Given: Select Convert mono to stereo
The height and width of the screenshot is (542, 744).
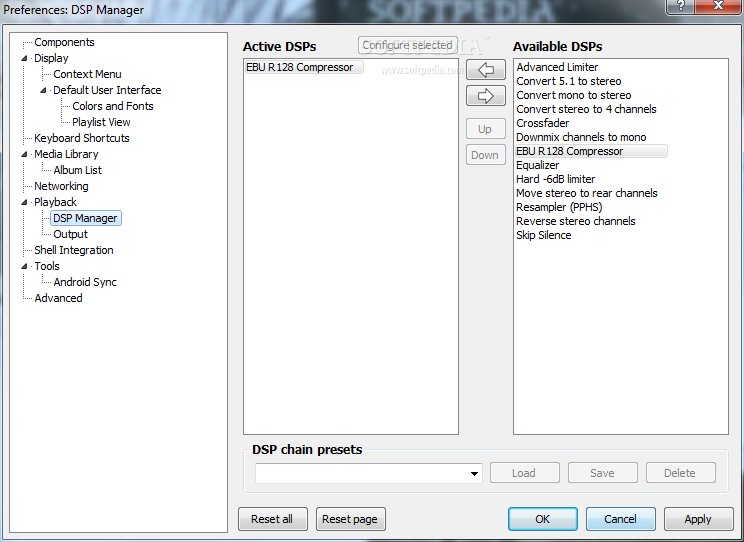Looking at the screenshot, I should pyautogui.click(x=574, y=95).
